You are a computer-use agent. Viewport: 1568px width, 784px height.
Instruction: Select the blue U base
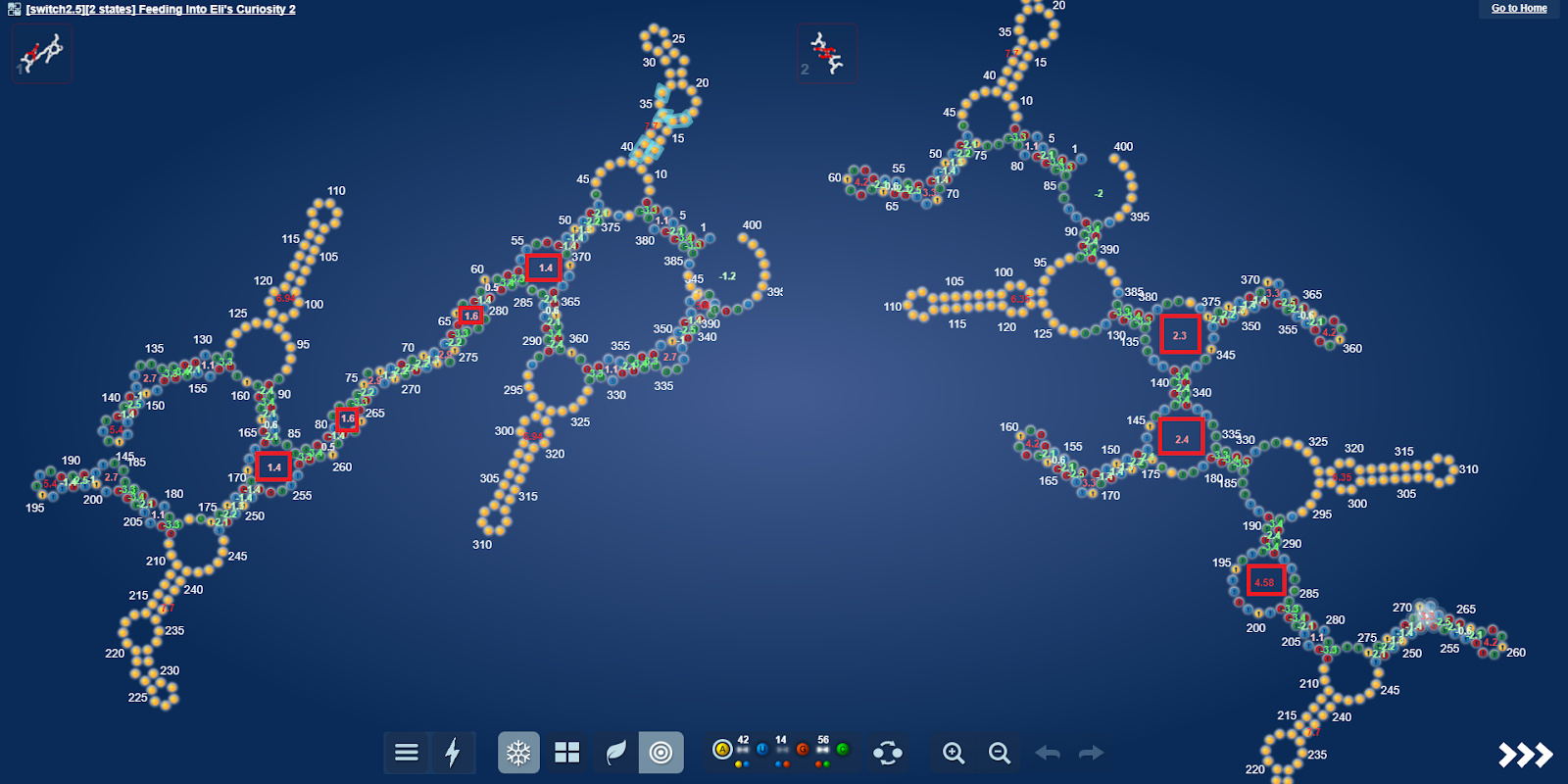click(x=762, y=750)
